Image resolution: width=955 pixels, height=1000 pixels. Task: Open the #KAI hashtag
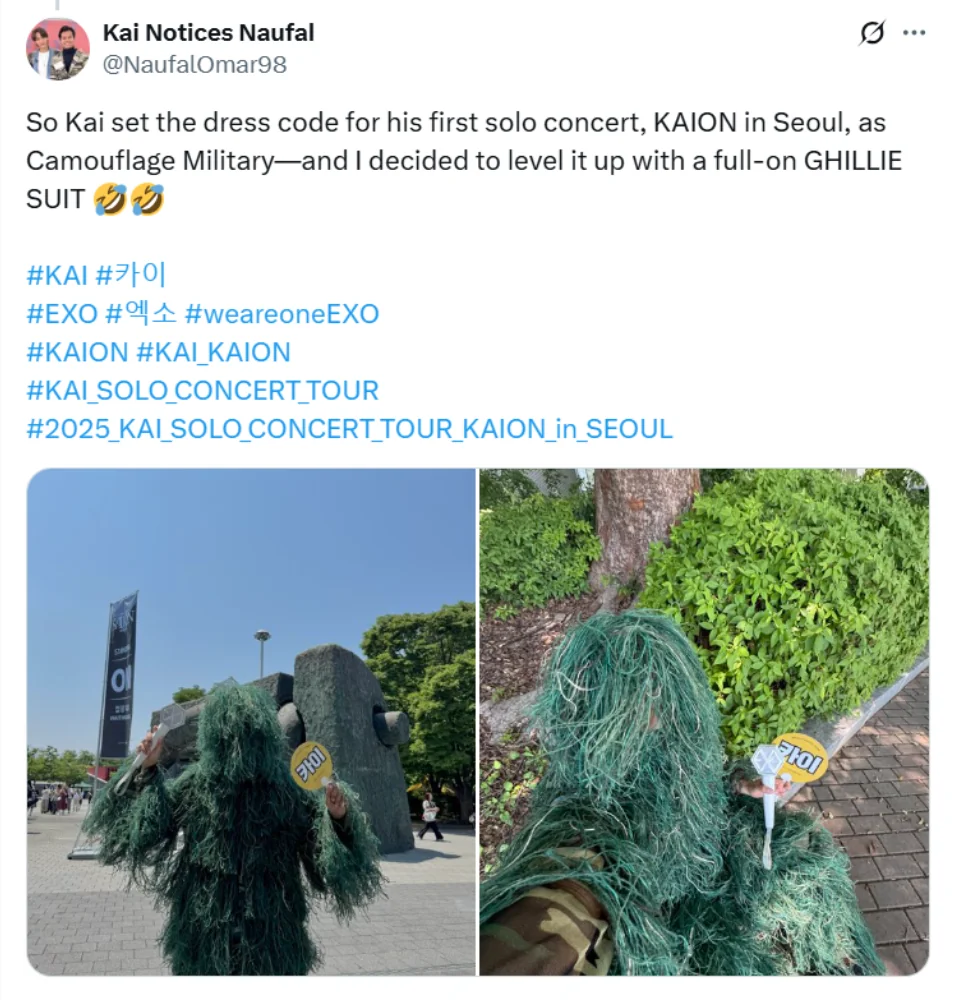coord(57,276)
